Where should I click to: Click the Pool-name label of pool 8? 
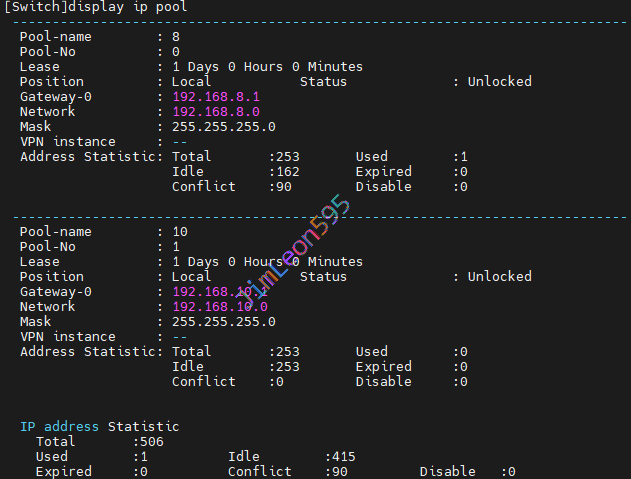click(x=56, y=37)
